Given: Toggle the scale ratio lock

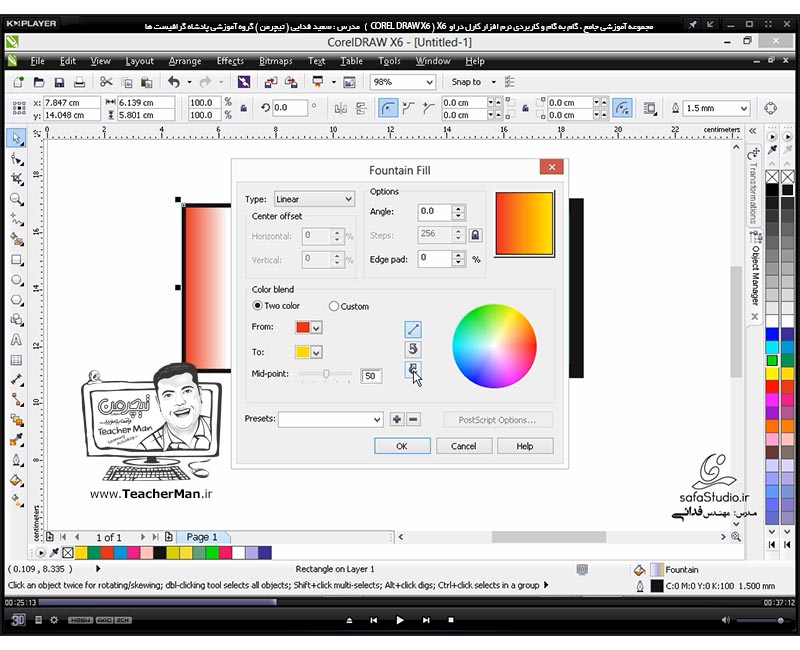Looking at the screenshot, I should [244, 108].
